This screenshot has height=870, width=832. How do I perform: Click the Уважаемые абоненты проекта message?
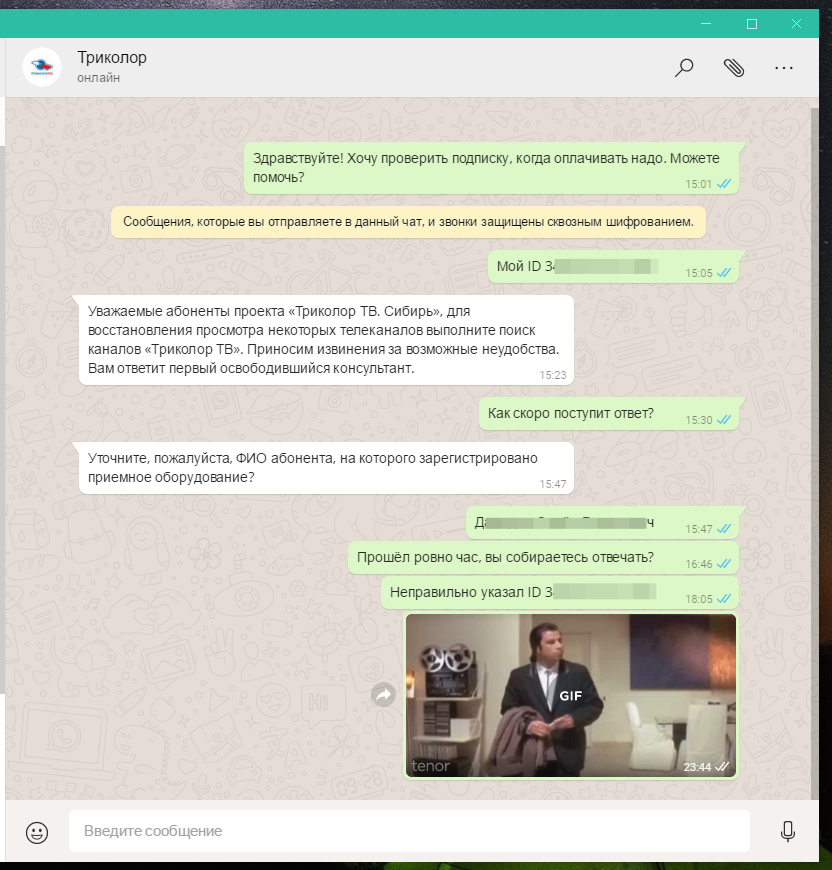coord(326,340)
